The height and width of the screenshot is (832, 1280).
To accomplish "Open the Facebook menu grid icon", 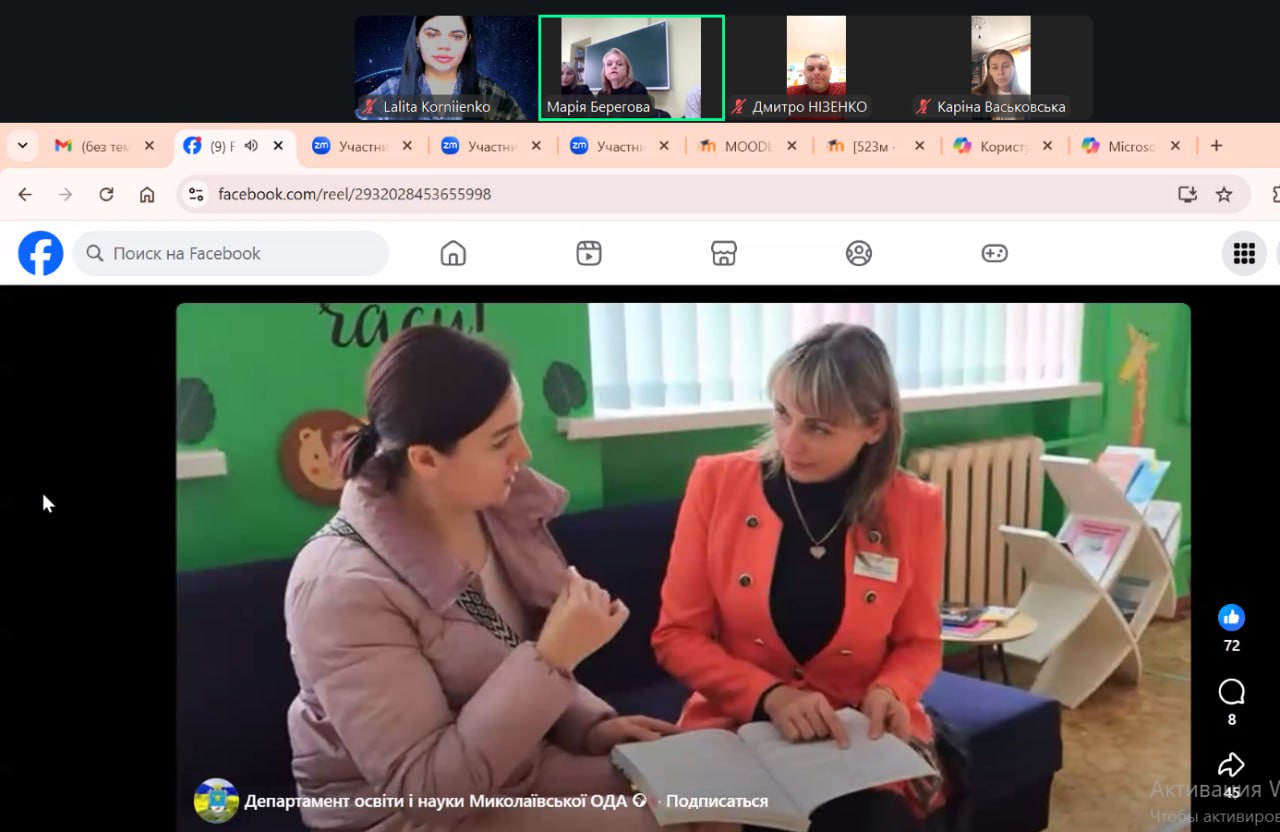I will [1244, 254].
